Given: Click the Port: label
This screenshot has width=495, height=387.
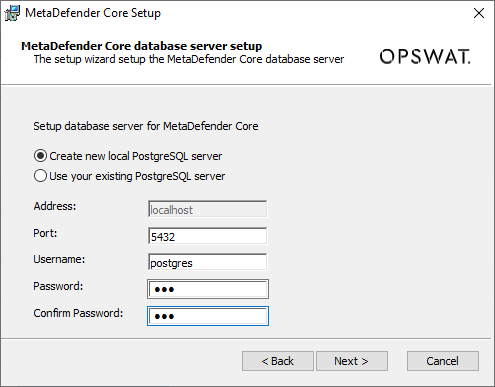Looking at the screenshot, I should click(45, 233).
